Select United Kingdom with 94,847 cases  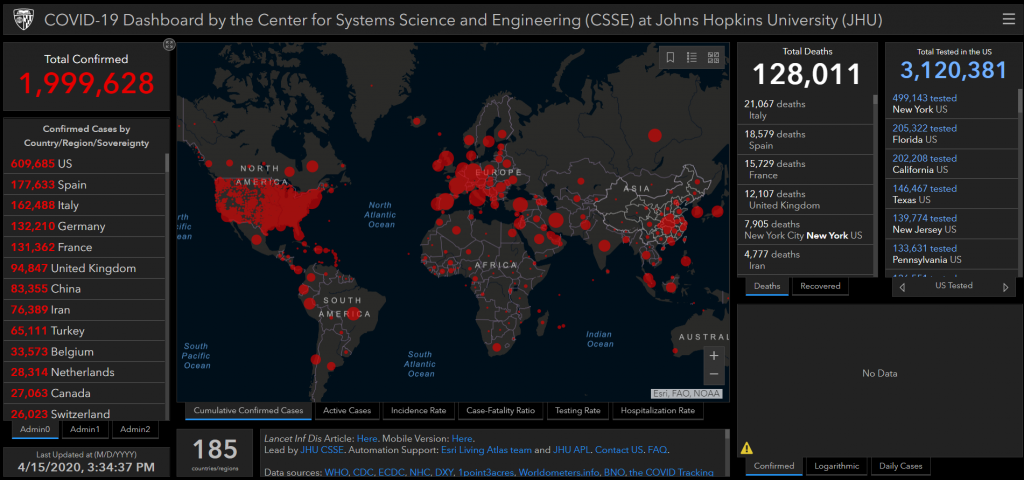[x=85, y=268]
